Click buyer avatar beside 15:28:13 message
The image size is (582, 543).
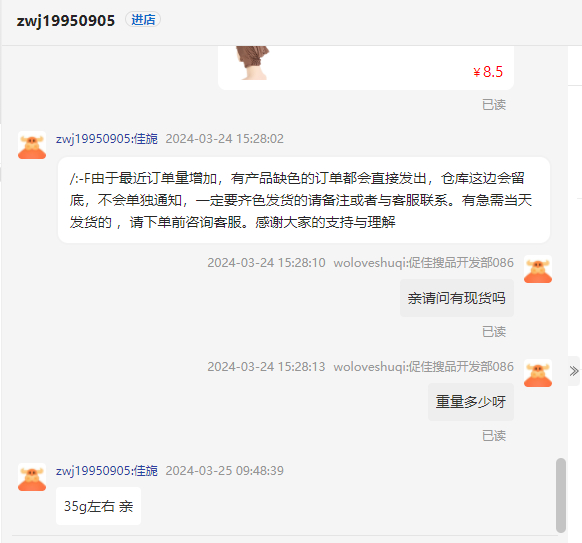pos(538,373)
